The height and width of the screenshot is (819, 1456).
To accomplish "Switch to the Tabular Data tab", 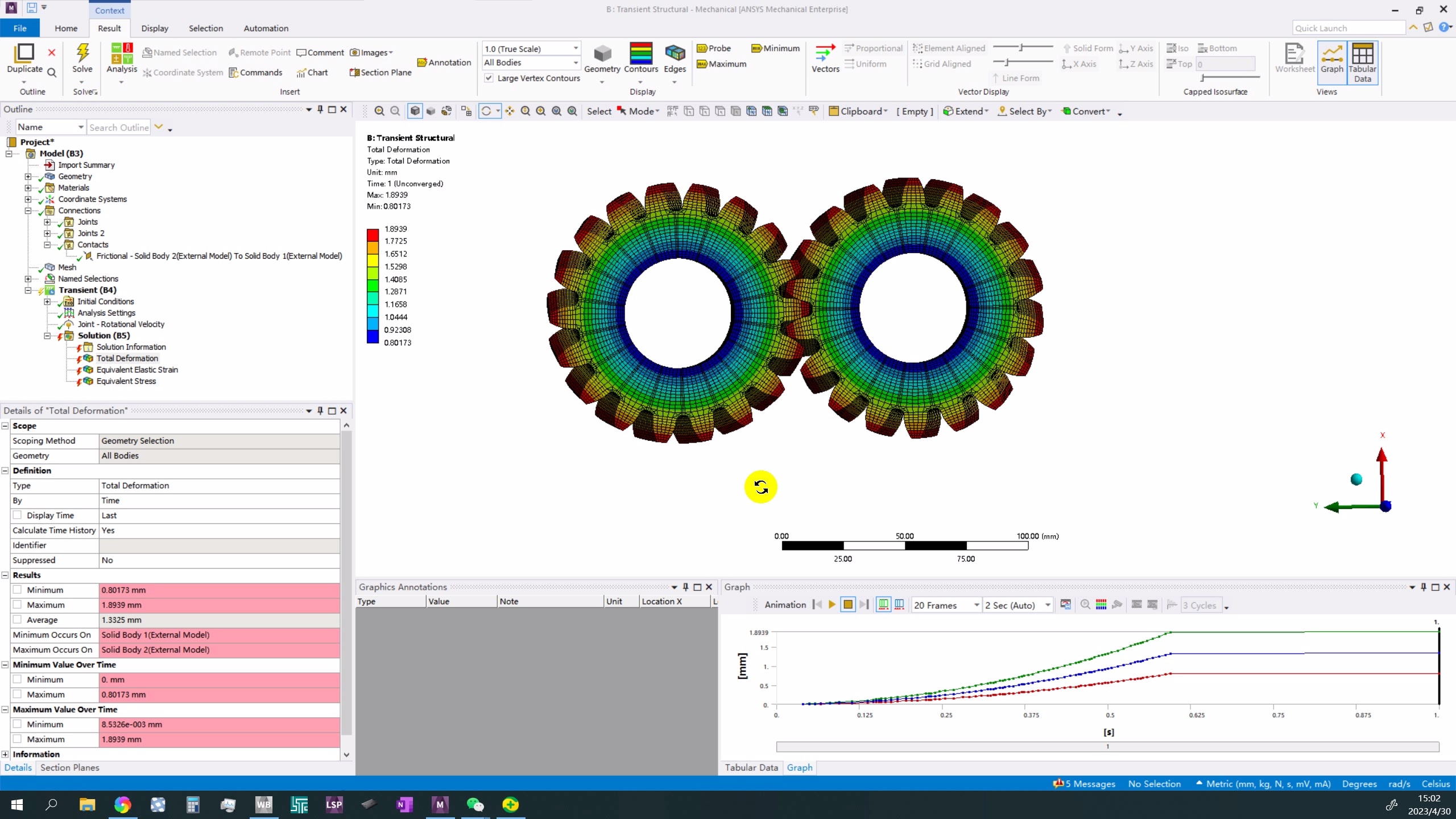I will click(751, 767).
